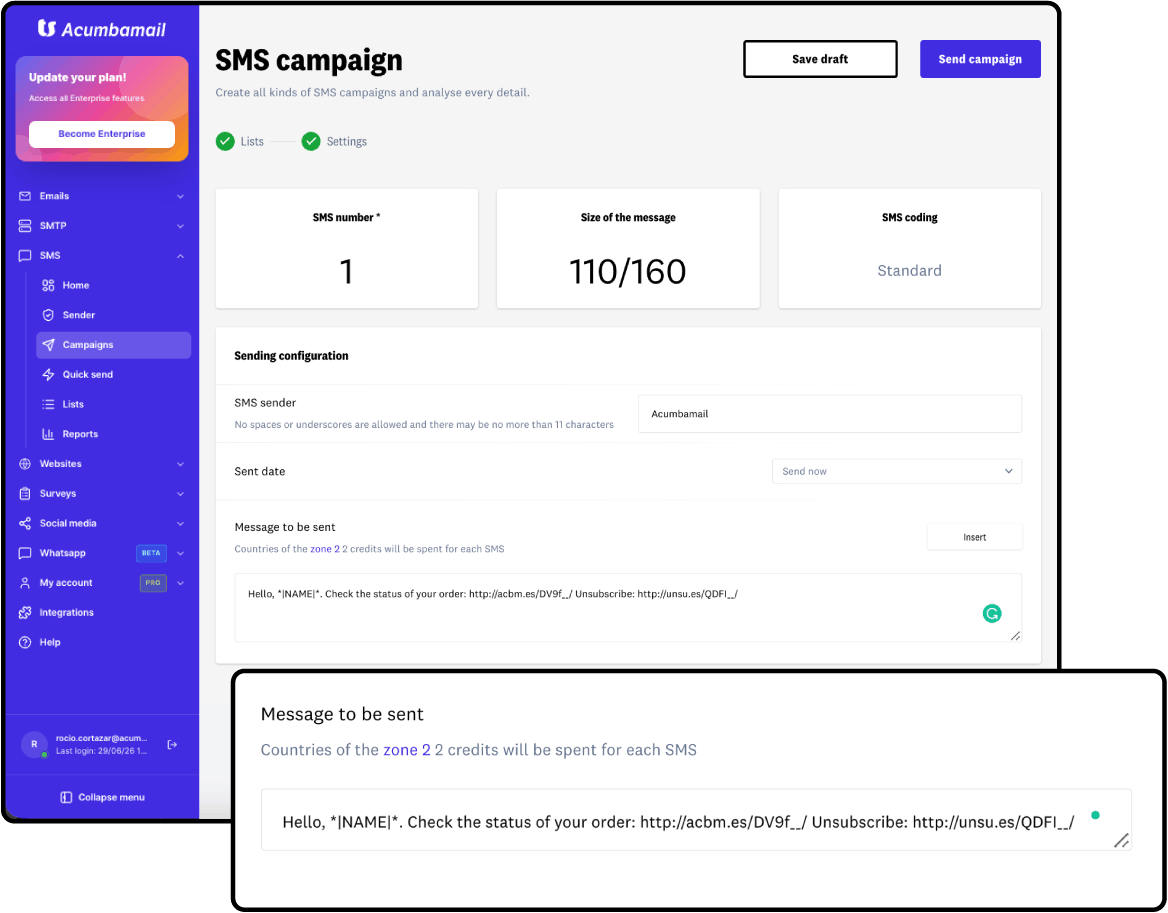Click the Surveys clipboard icon
This screenshot has width=1168, height=913.
pos(25,494)
